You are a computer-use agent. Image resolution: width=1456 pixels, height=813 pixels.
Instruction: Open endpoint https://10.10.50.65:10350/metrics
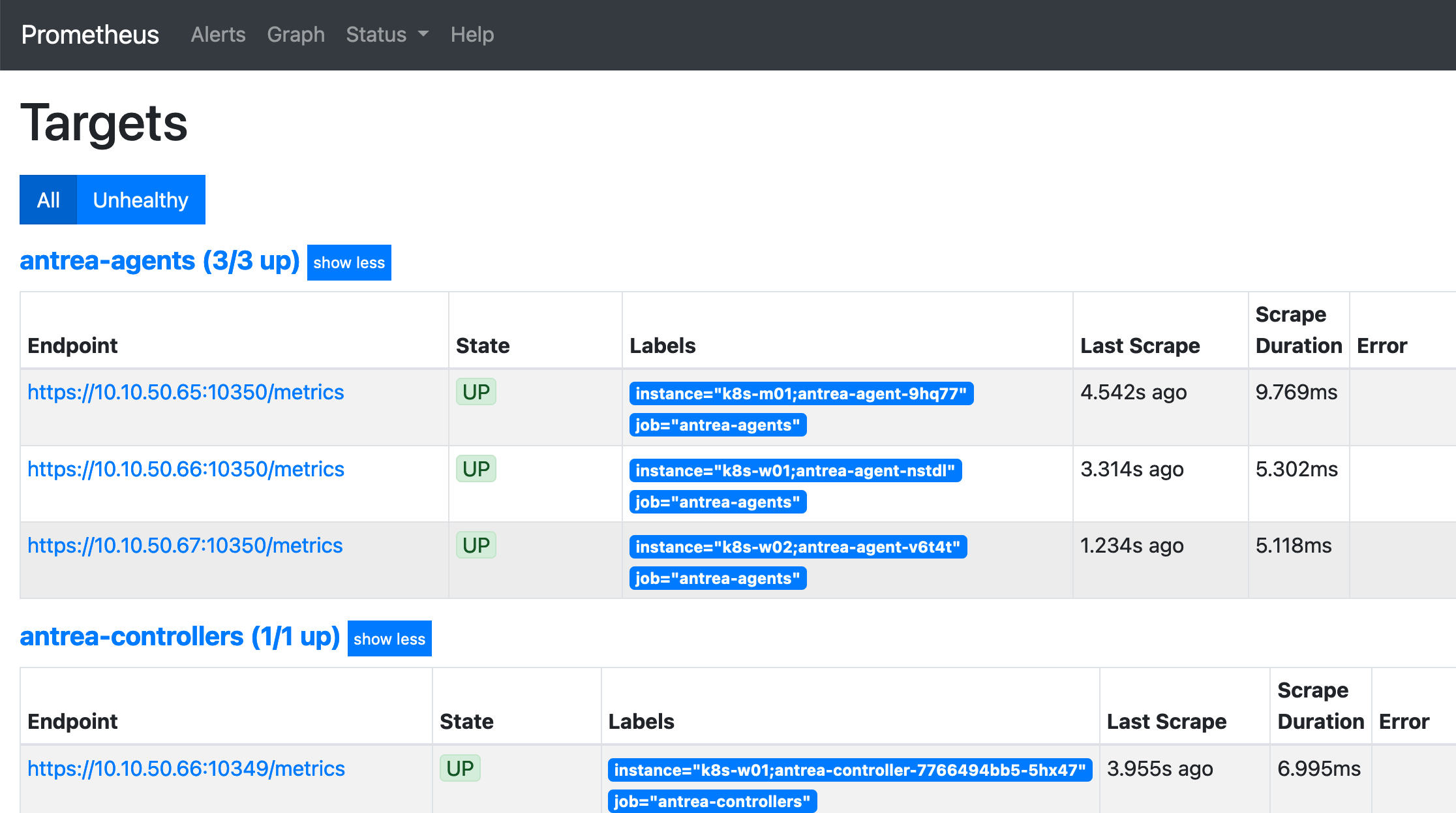pyautogui.click(x=185, y=392)
